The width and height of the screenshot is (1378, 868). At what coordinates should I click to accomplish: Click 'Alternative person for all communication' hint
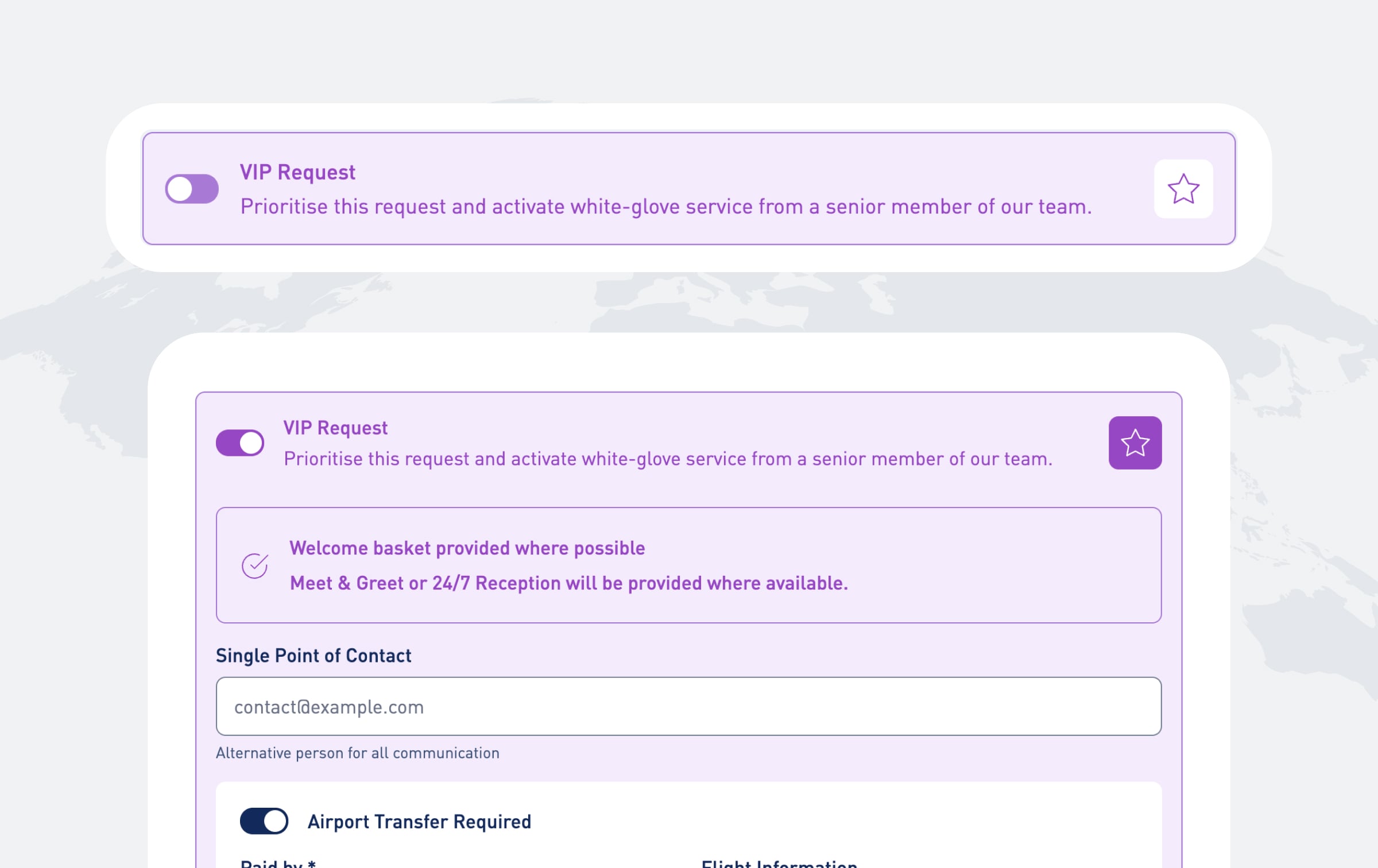(x=358, y=753)
